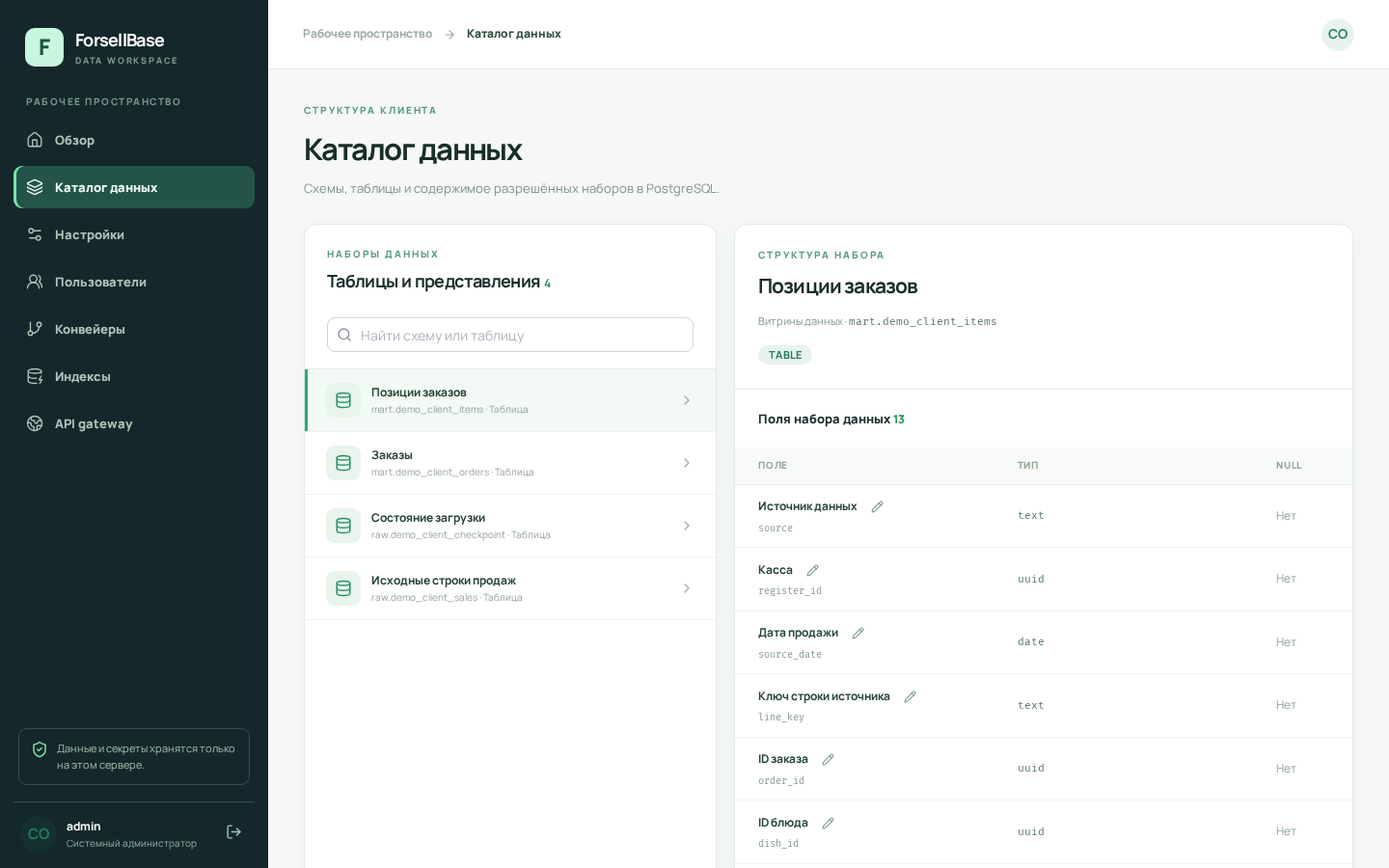Open the Индексы database icon
The width and height of the screenshot is (1389, 868).
[35, 376]
